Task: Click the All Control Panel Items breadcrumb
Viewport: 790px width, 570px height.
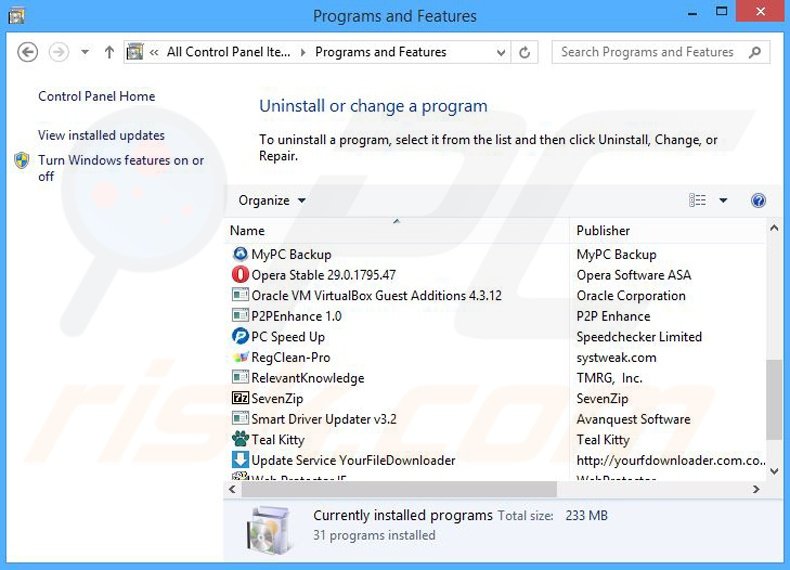Action: tap(228, 52)
